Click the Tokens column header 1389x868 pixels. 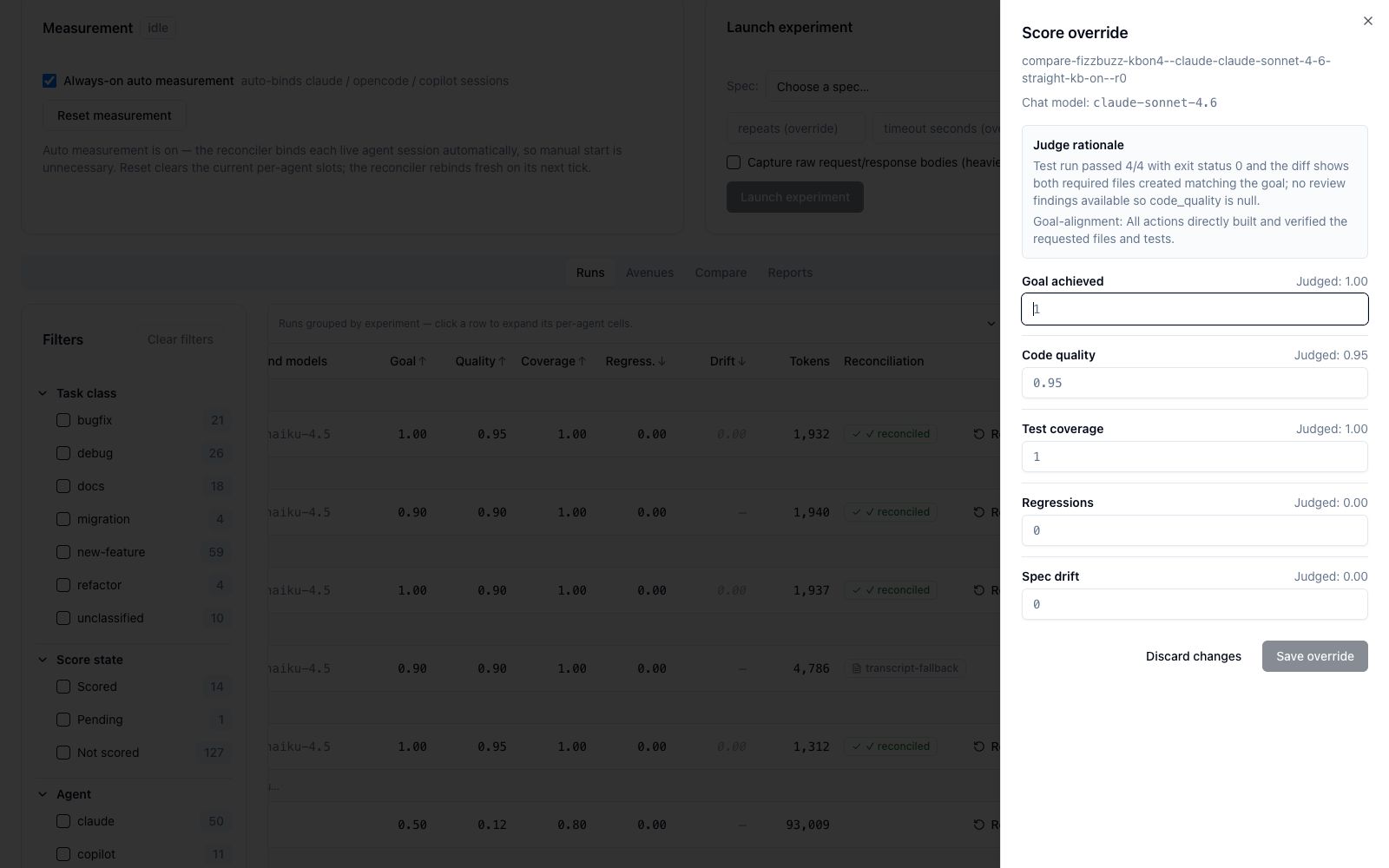point(809,361)
